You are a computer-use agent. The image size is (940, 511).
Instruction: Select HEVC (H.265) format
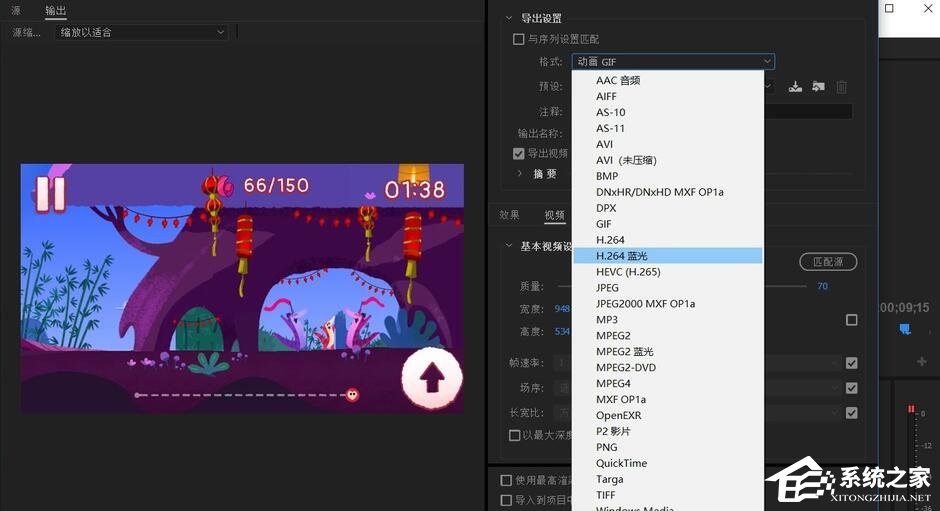point(668,272)
